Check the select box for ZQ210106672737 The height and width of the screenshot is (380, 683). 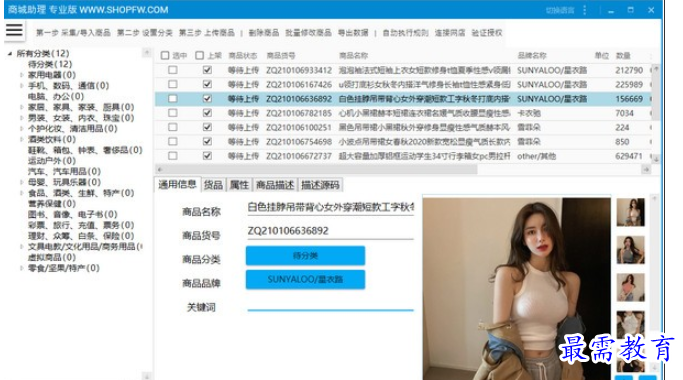[x=173, y=156]
